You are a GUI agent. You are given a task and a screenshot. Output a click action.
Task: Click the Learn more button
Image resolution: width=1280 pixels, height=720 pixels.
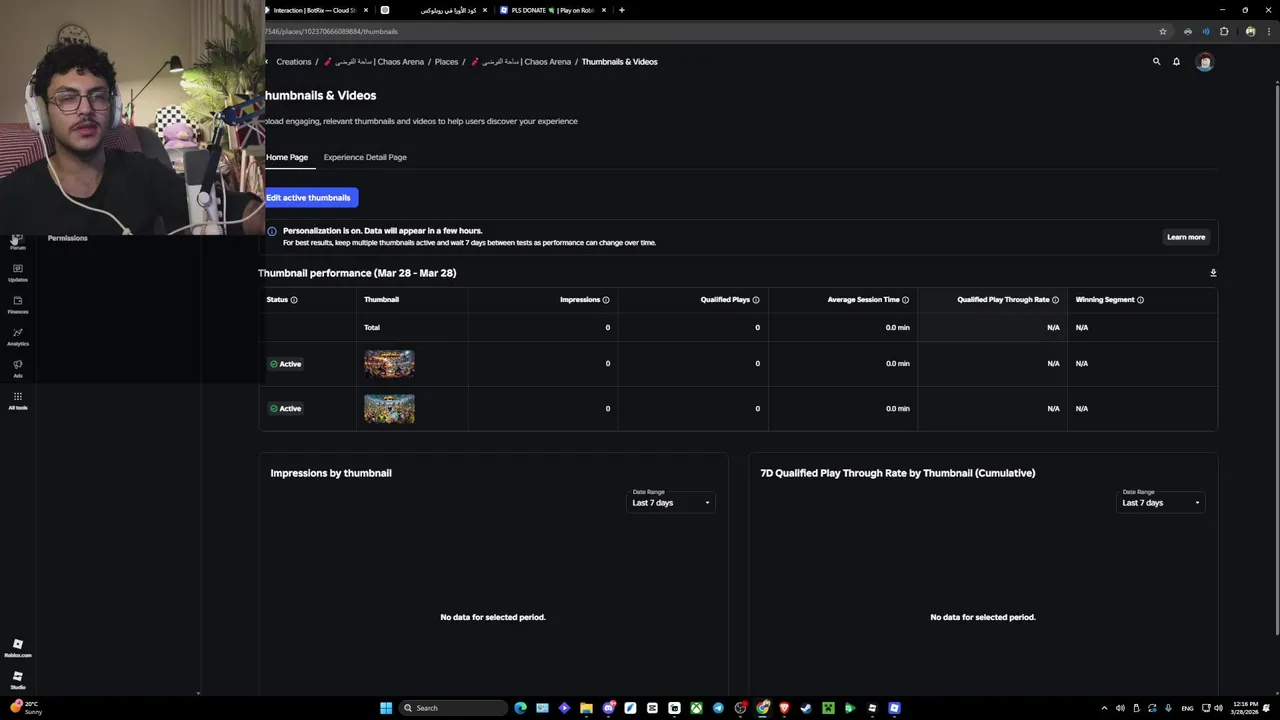pos(1186,237)
